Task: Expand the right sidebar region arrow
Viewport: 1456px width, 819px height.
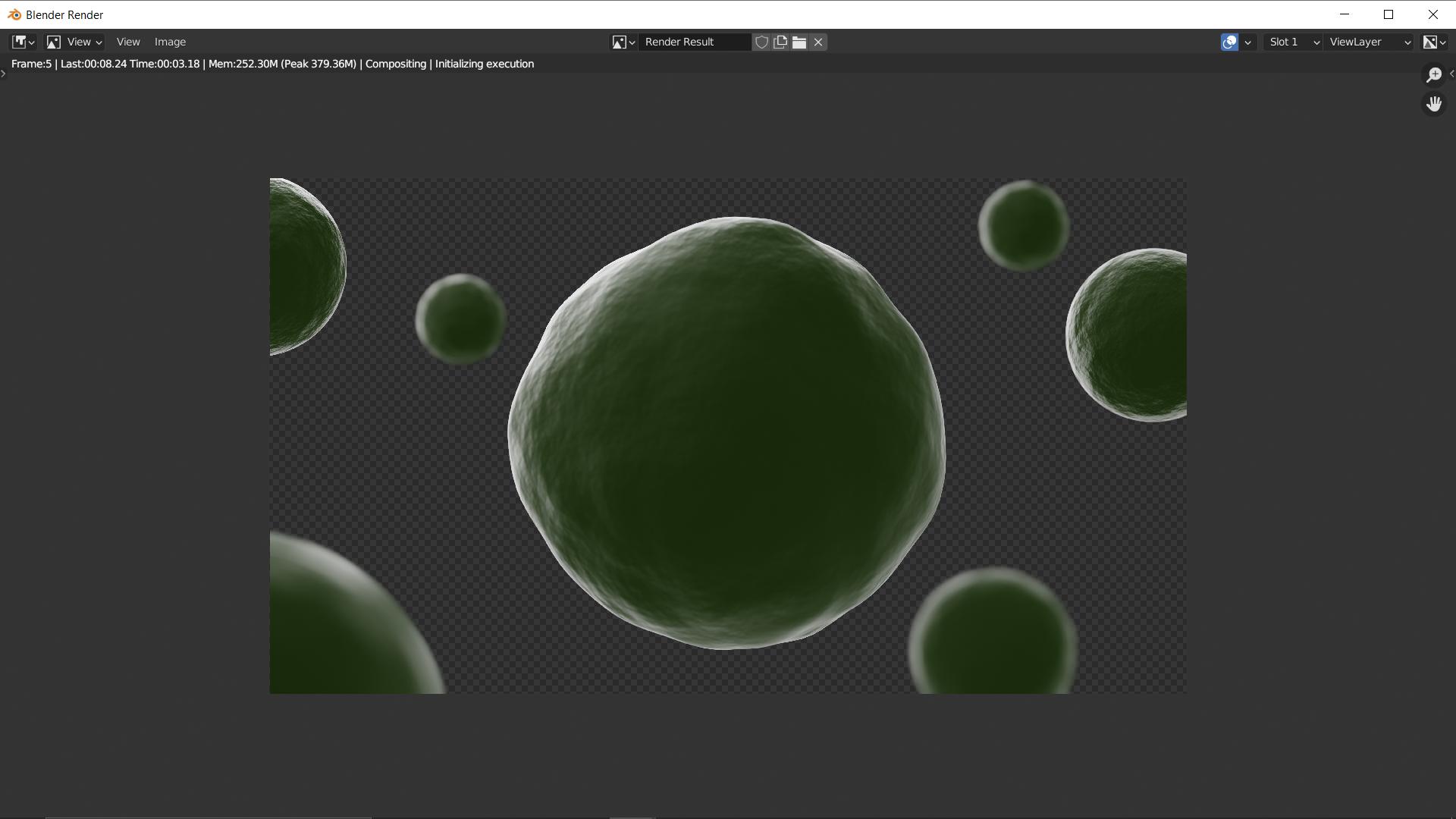Action: (x=1451, y=74)
